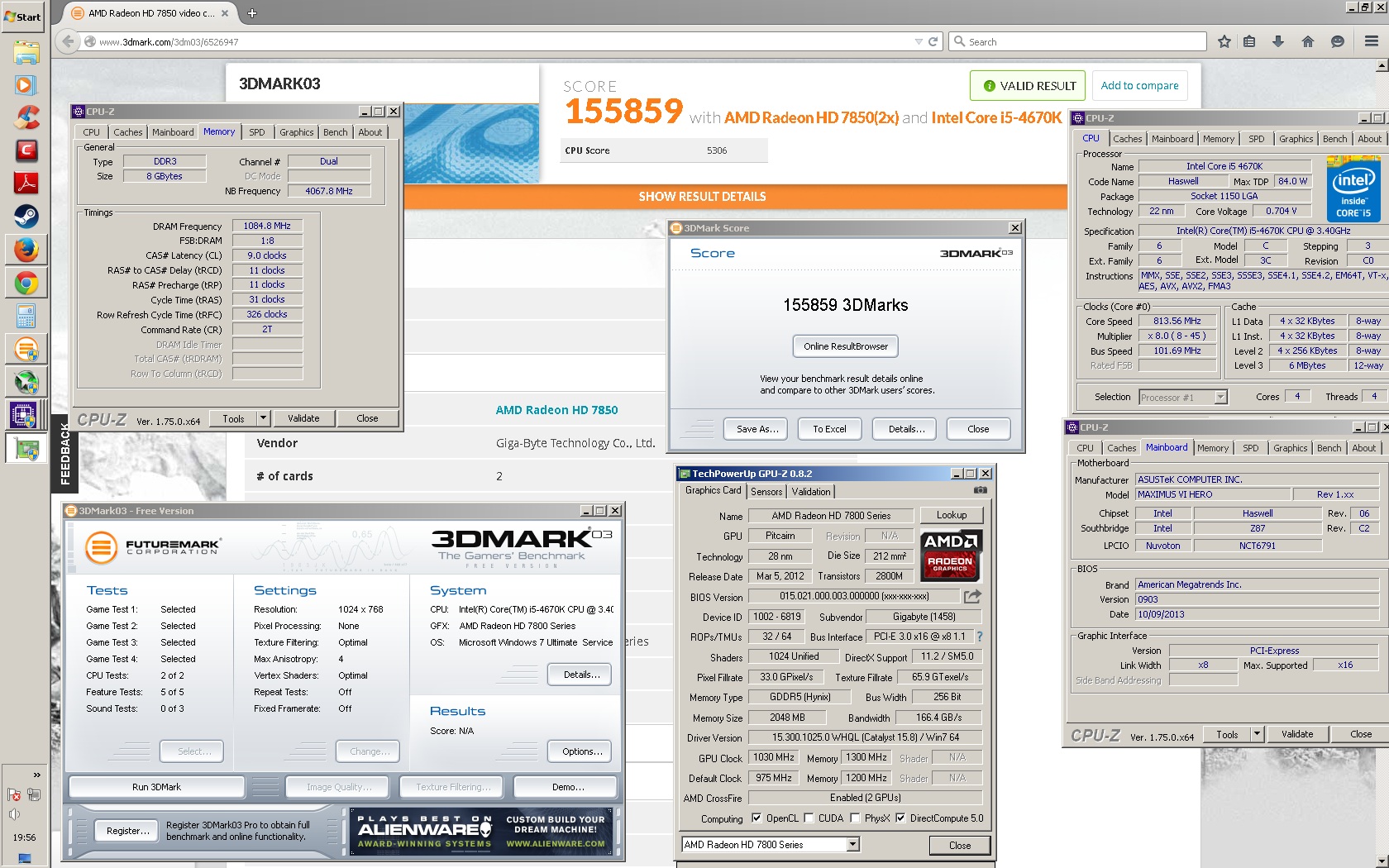1389x868 pixels.
Task: Click the VALID RESULT badge
Action: (1028, 85)
